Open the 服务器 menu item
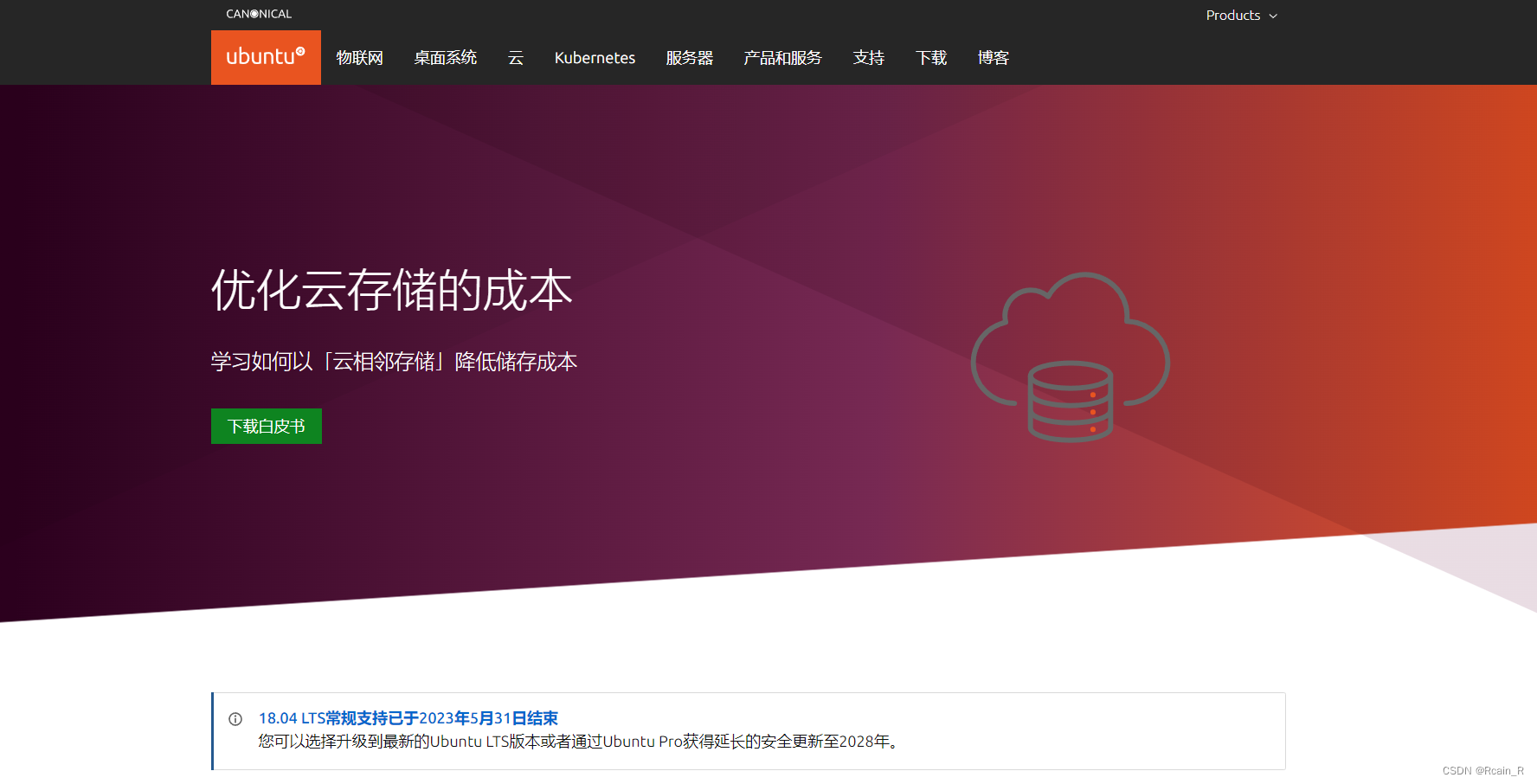 point(689,58)
